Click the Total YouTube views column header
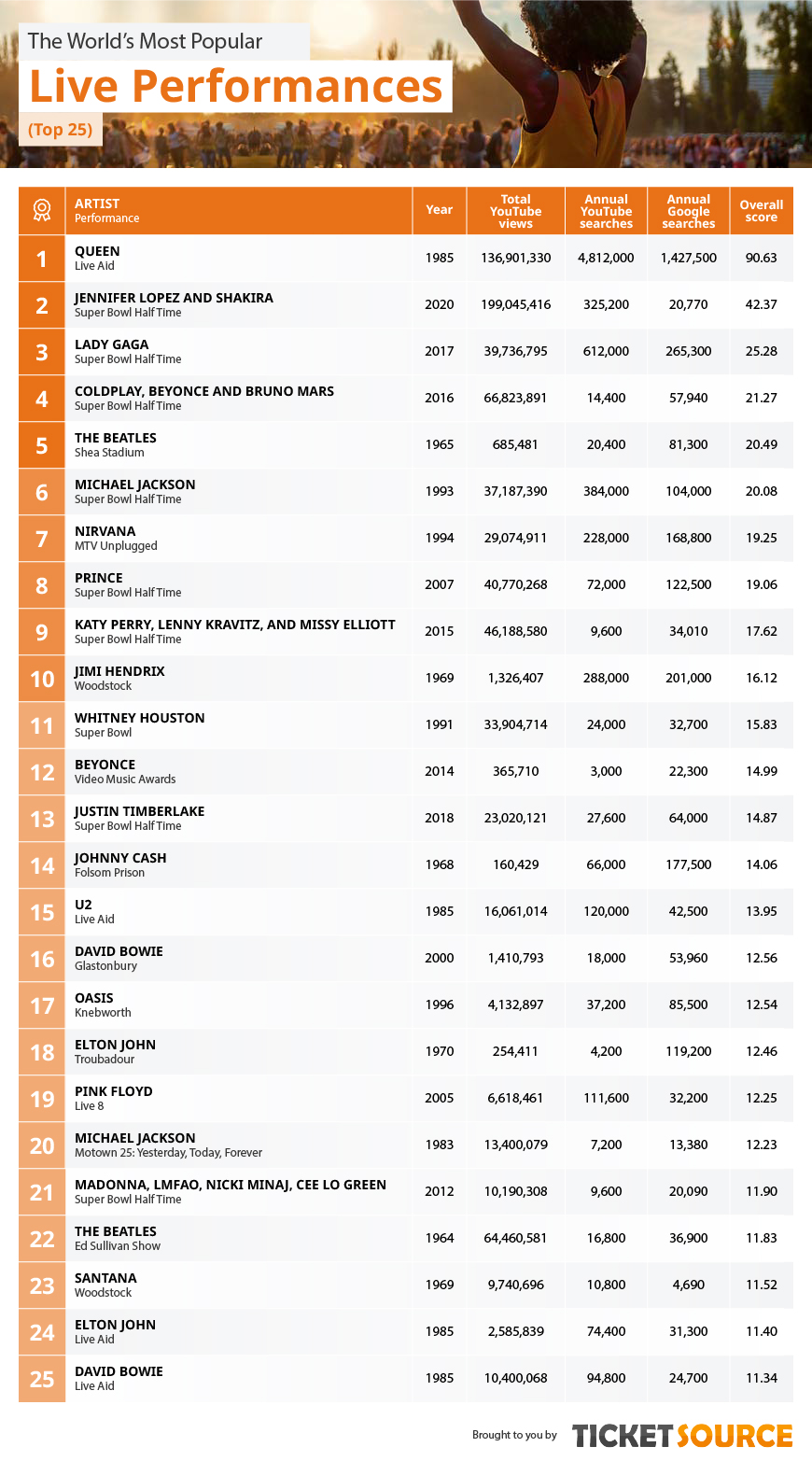The image size is (812, 1475). click(x=516, y=211)
